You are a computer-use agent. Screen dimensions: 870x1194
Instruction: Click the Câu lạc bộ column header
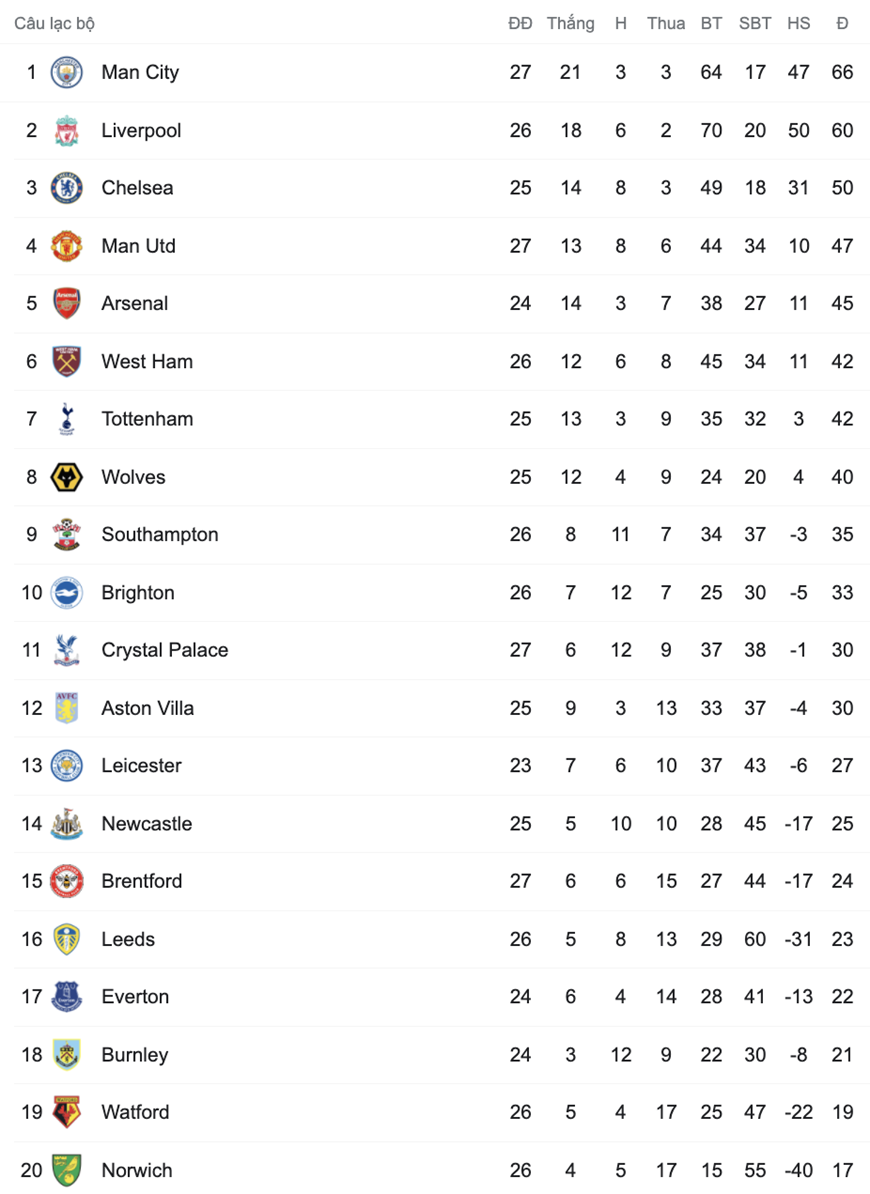tap(54, 24)
